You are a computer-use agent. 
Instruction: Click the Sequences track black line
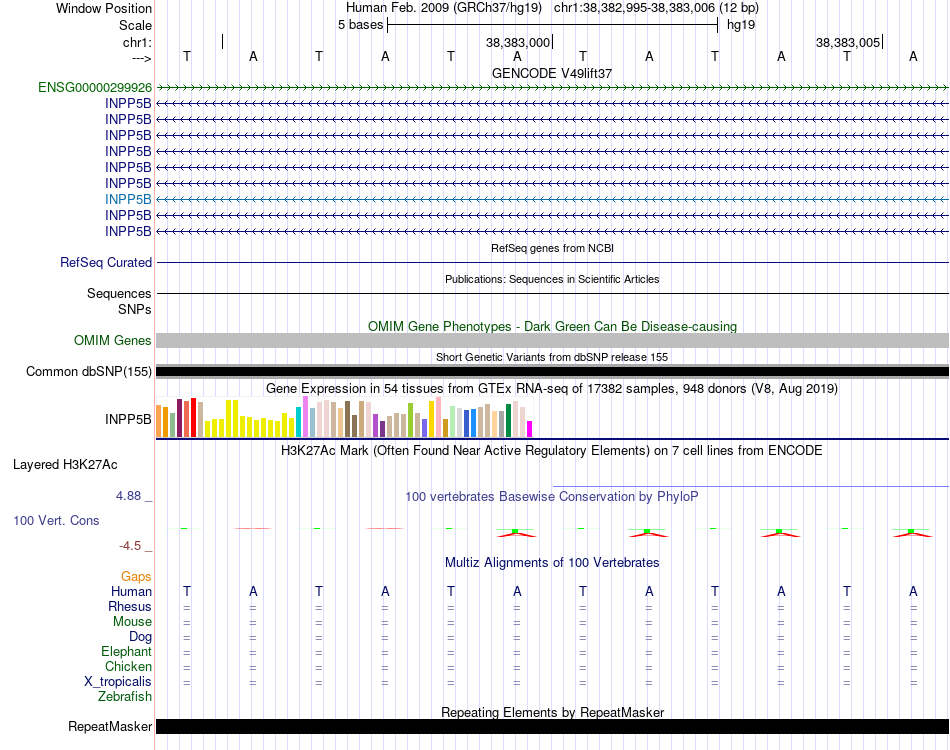(552, 293)
